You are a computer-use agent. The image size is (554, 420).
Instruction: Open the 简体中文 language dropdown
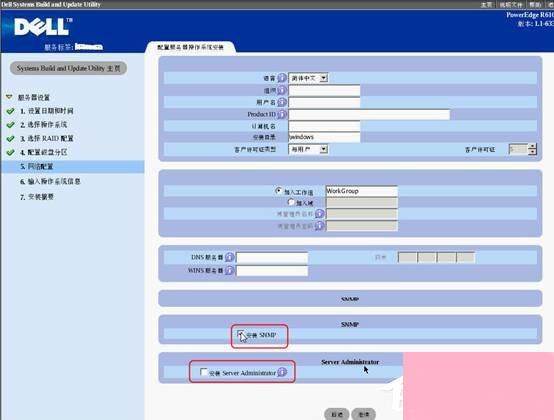(308, 78)
